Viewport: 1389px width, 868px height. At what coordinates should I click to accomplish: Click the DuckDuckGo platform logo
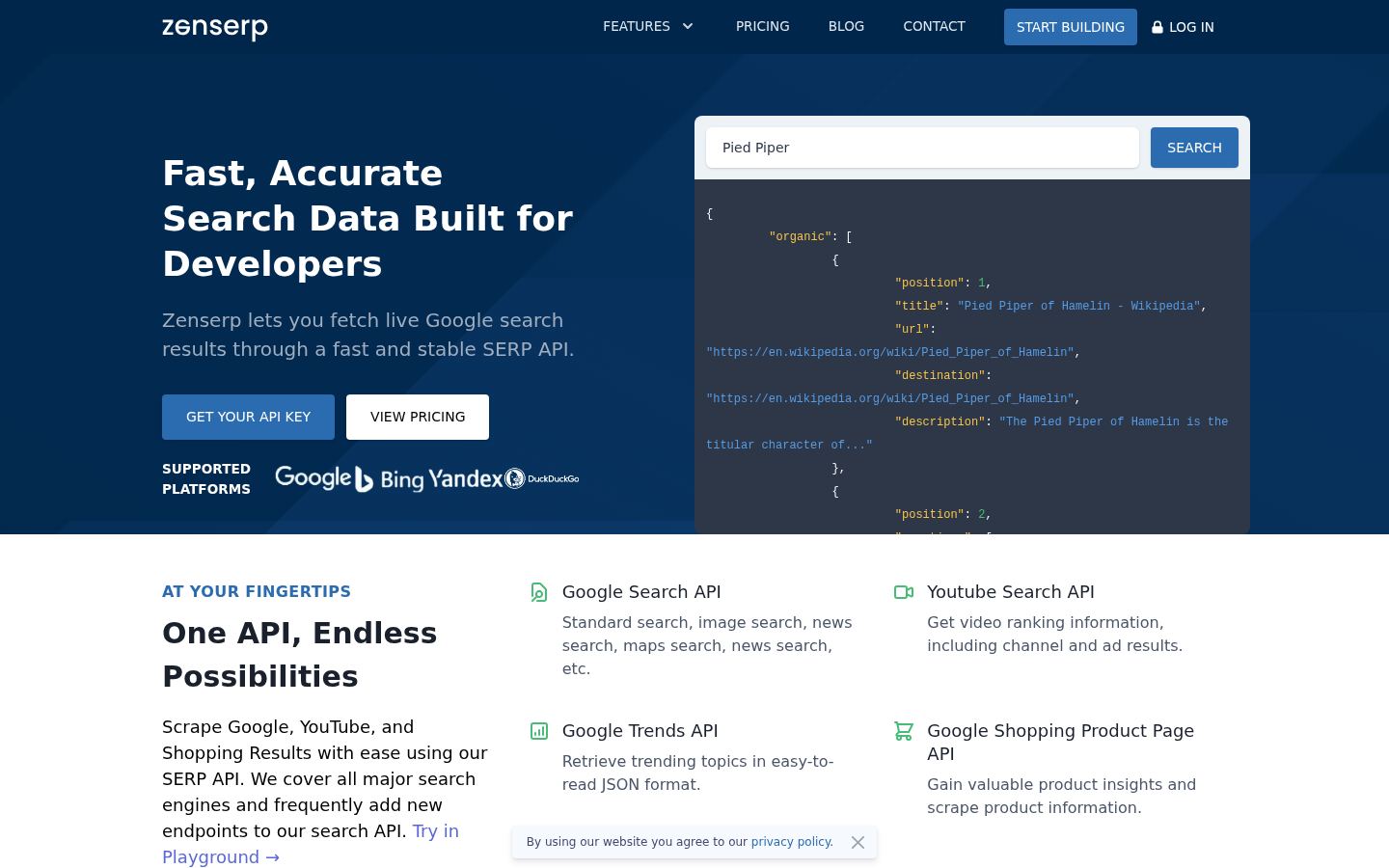[542, 478]
